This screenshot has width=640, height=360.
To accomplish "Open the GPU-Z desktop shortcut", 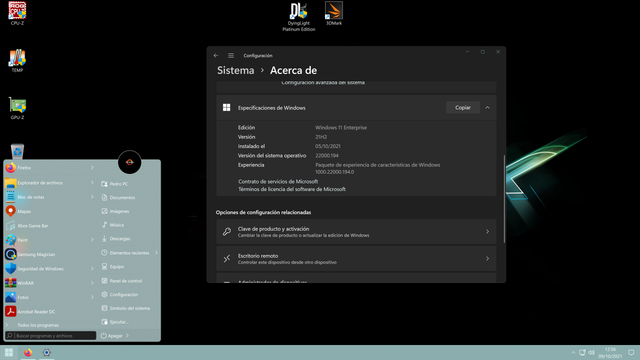I will coord(17,108).
